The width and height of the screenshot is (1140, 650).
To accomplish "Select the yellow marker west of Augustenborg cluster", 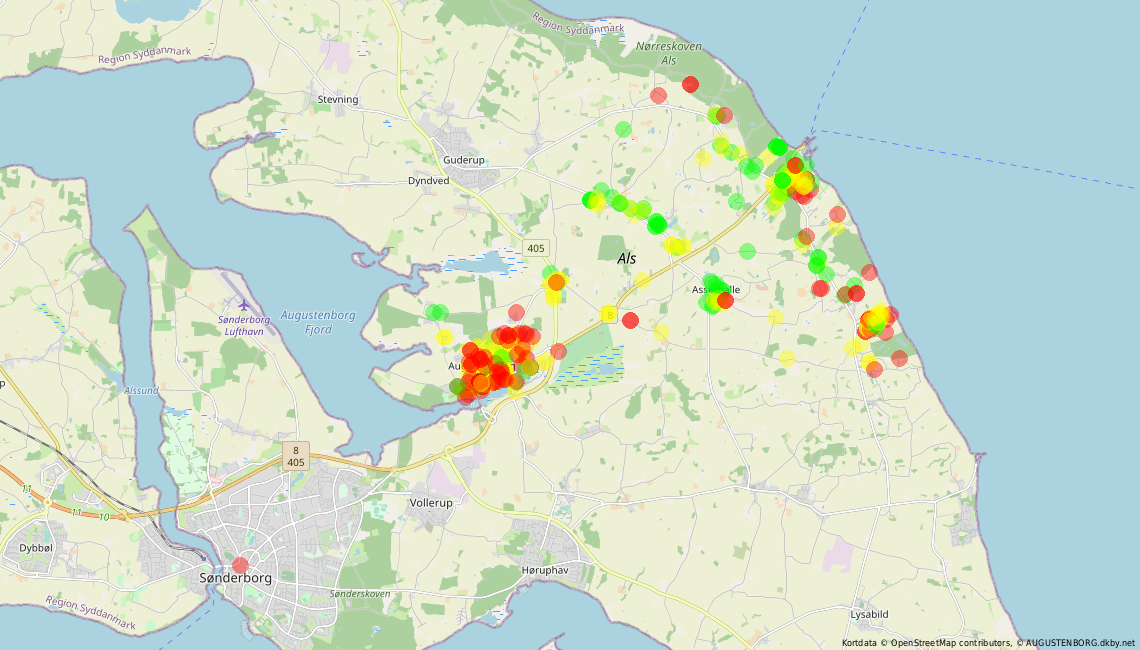I will (x=444, y=337).
